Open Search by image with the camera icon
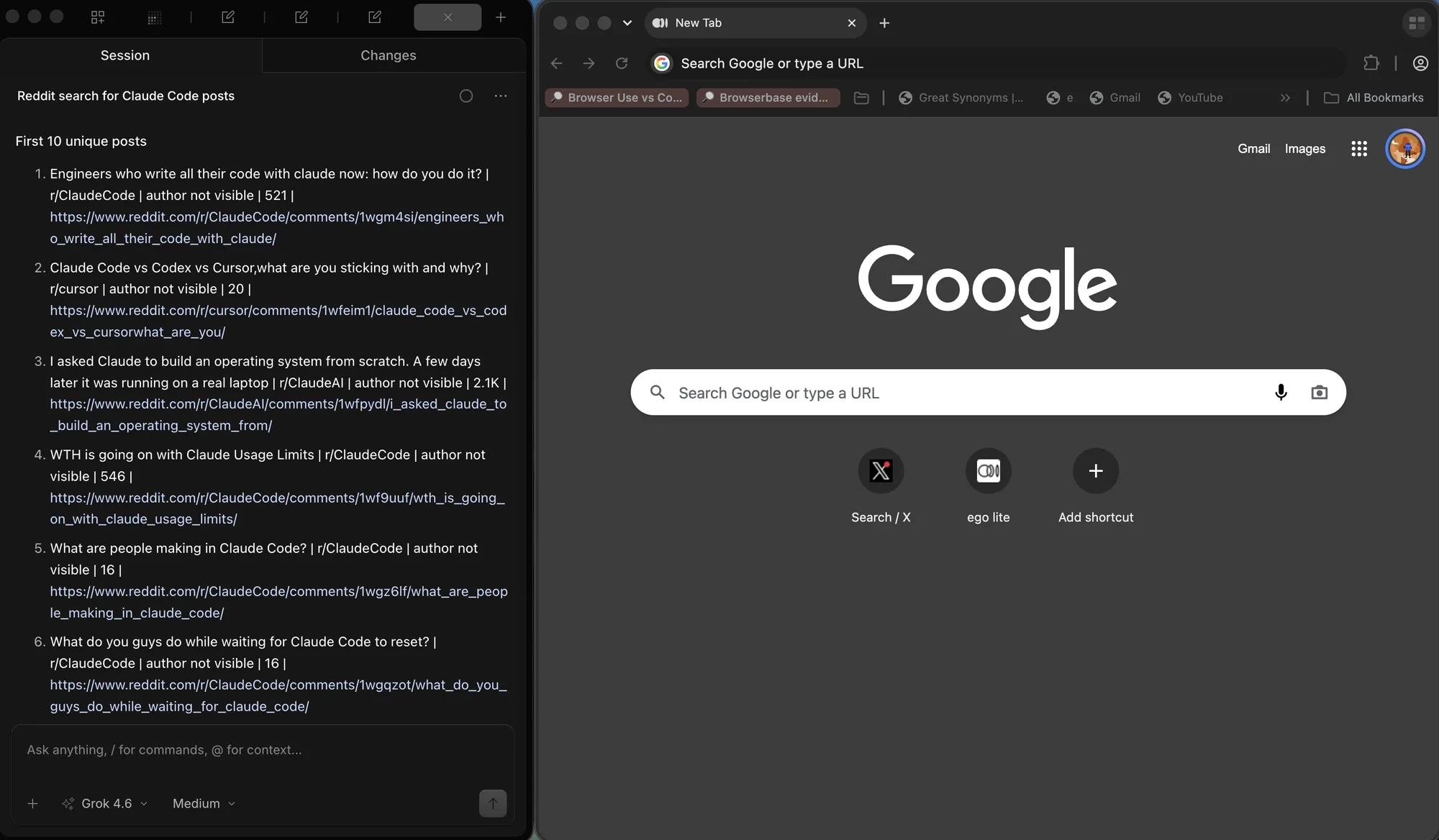Screen dimensions: 1439x840 tap(1319, 392)
